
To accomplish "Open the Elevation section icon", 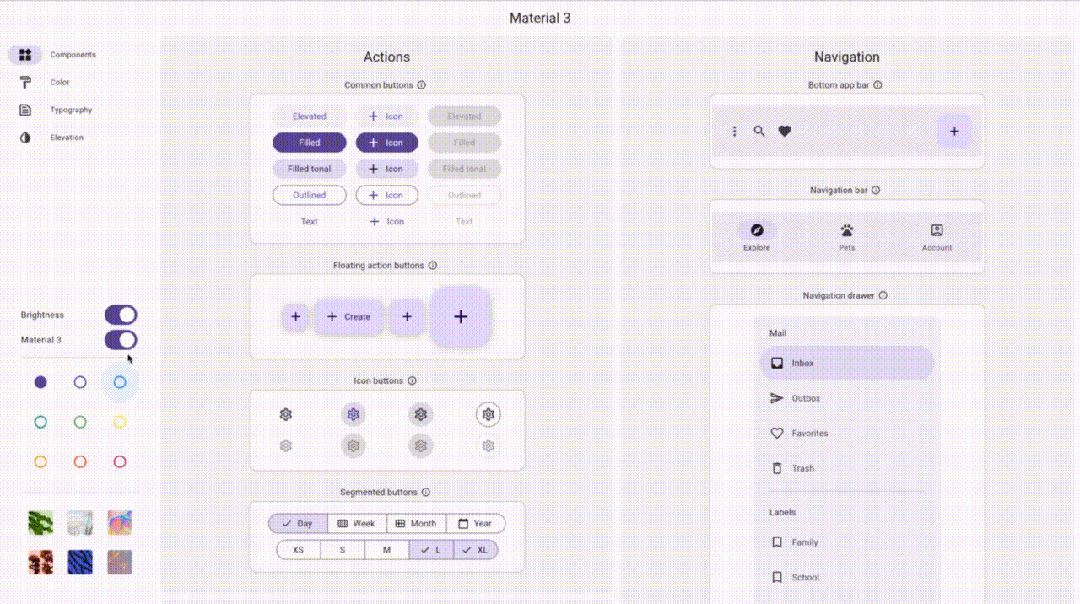I will (25, 137).
